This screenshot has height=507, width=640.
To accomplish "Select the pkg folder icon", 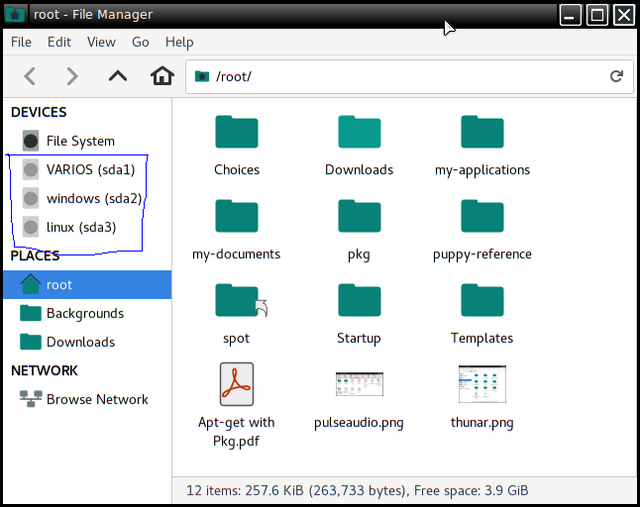I will coord(359,216).
